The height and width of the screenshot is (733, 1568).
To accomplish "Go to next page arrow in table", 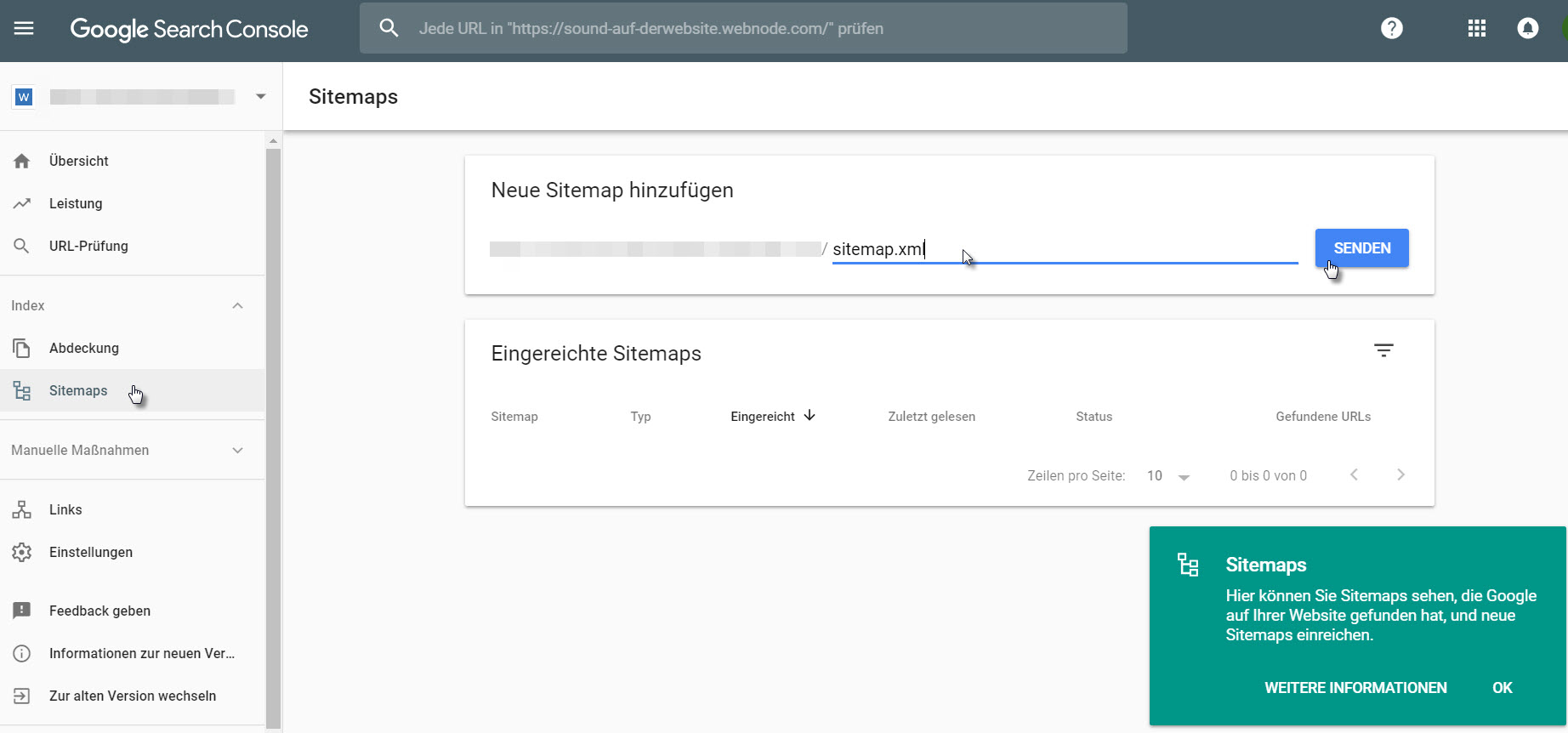I will 1400,474.
